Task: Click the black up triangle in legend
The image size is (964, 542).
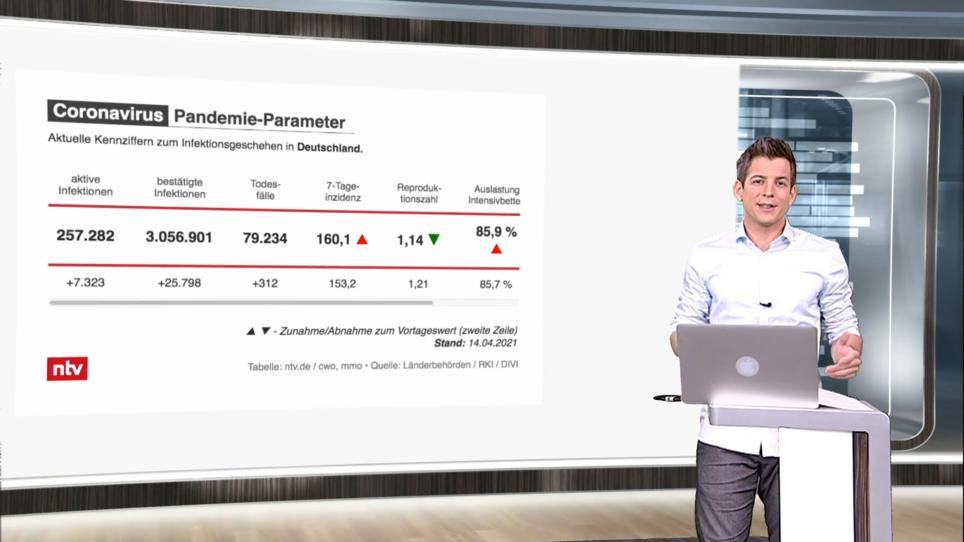Action: [x=251, y=330]
